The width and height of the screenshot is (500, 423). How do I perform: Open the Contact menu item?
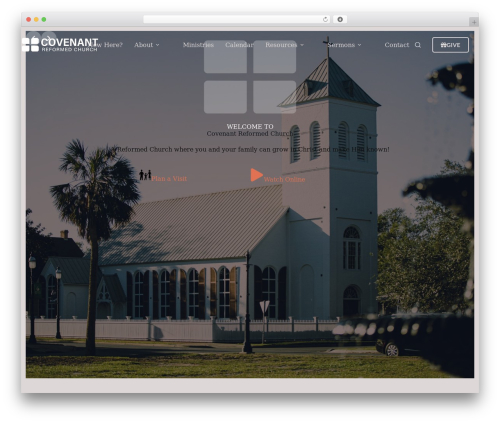(397, 45)
